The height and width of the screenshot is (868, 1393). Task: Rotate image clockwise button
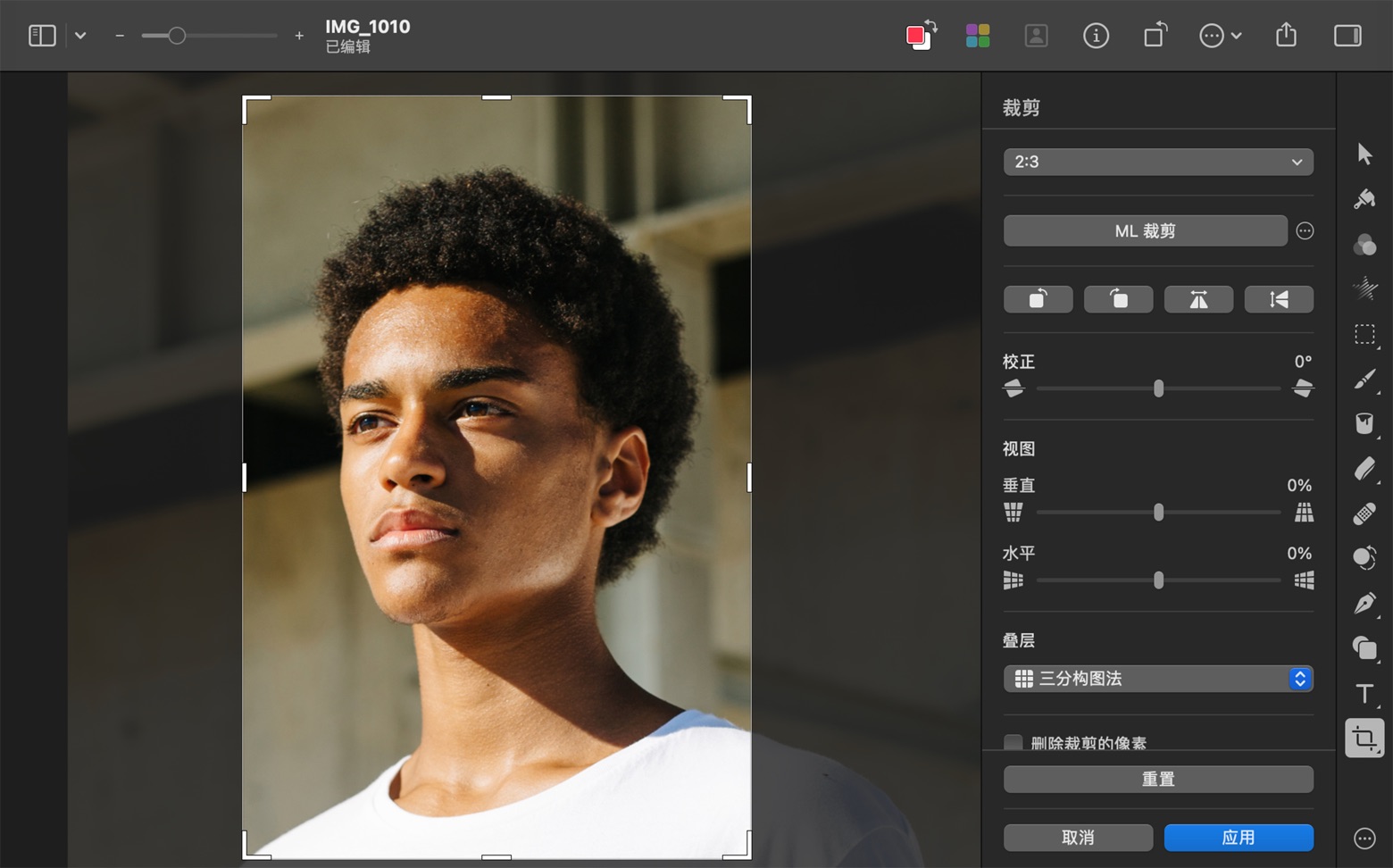[1119, 299]
